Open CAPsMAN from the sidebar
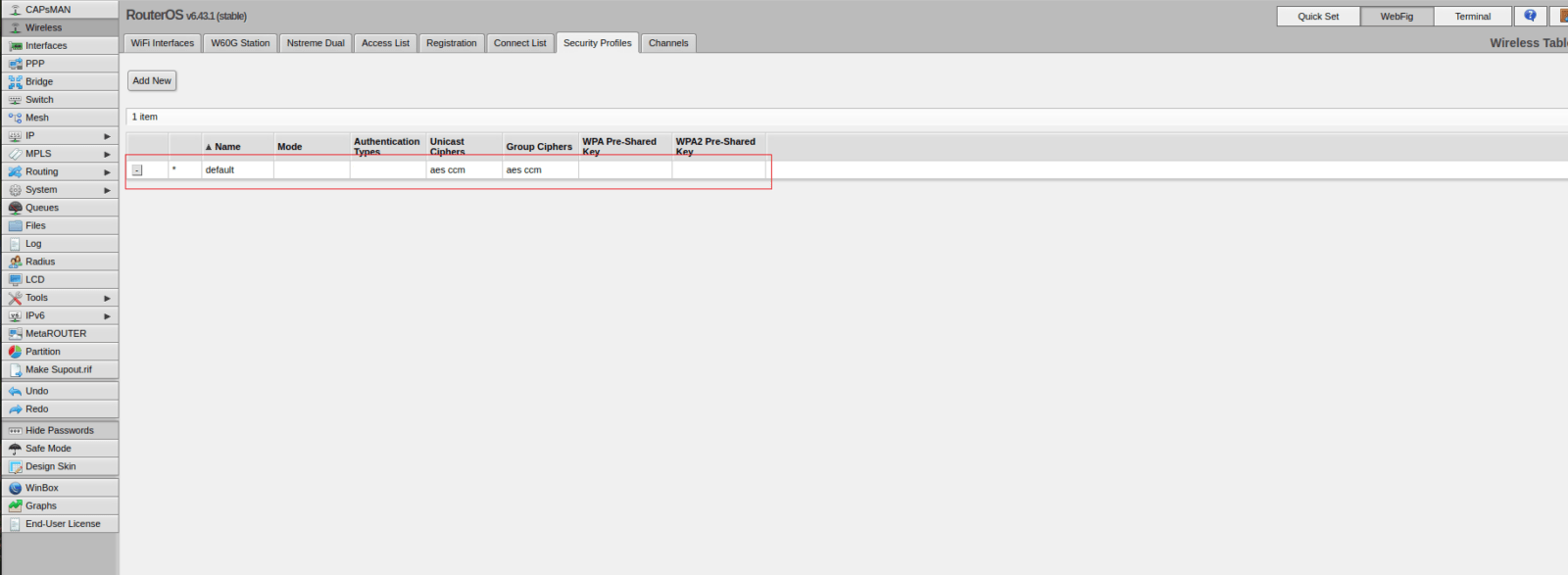This screenshot has height=575, width=1568. pyautogui.click(x=59, y=10)
